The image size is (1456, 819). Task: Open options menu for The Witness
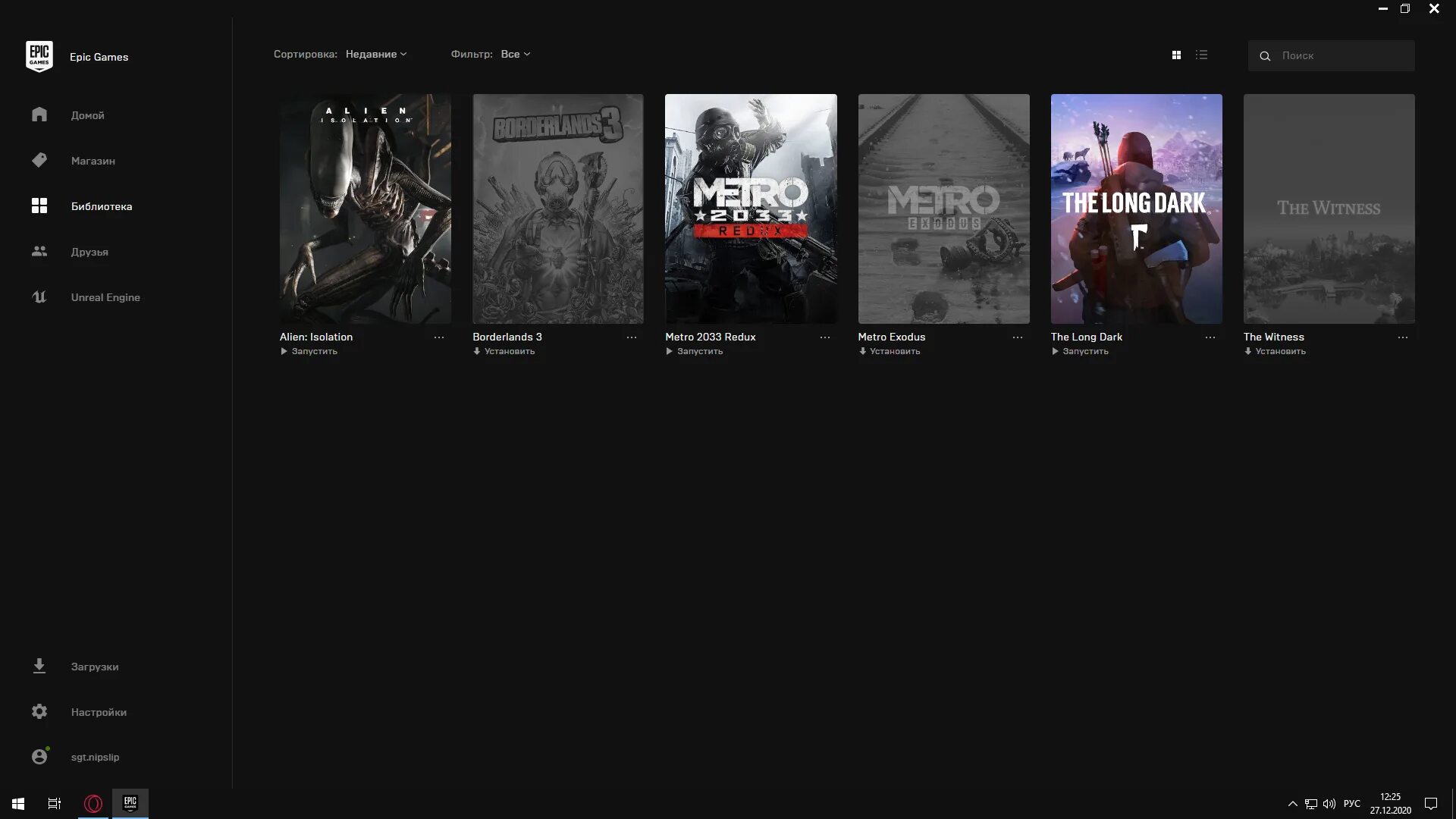click(x=1402, y=337)
